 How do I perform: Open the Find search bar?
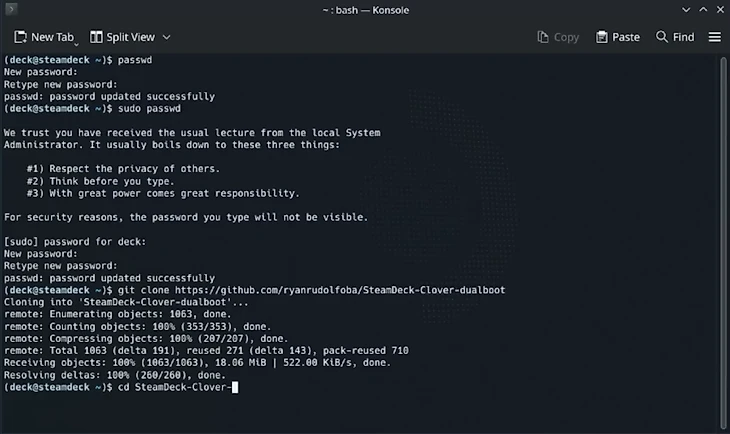tap(675, 37)
